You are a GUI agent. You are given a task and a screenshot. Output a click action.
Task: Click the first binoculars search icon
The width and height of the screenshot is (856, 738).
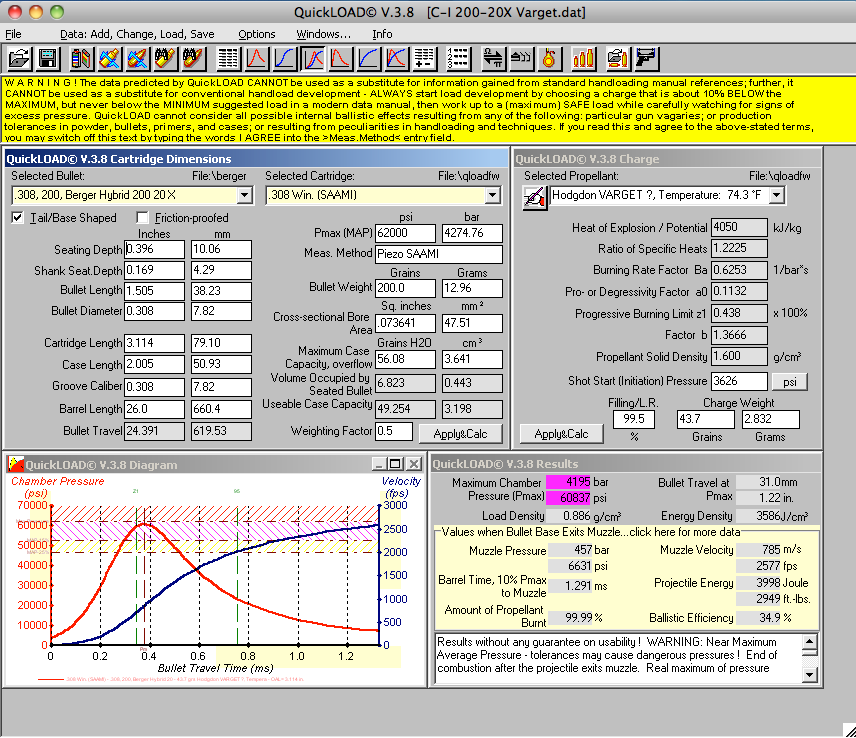pos(165,58)
